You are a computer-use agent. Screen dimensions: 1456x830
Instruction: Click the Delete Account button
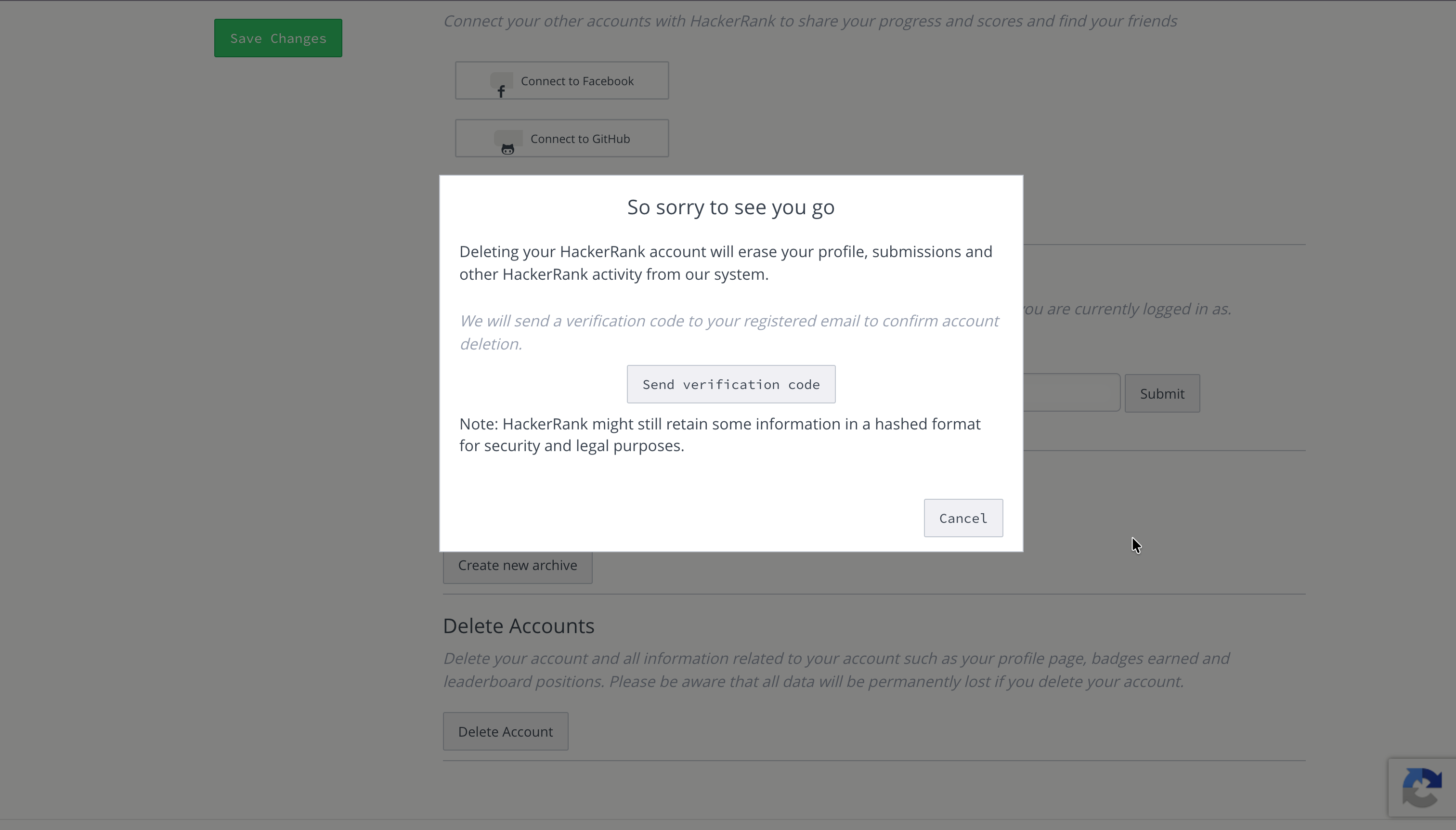click(x=506, y=731)
